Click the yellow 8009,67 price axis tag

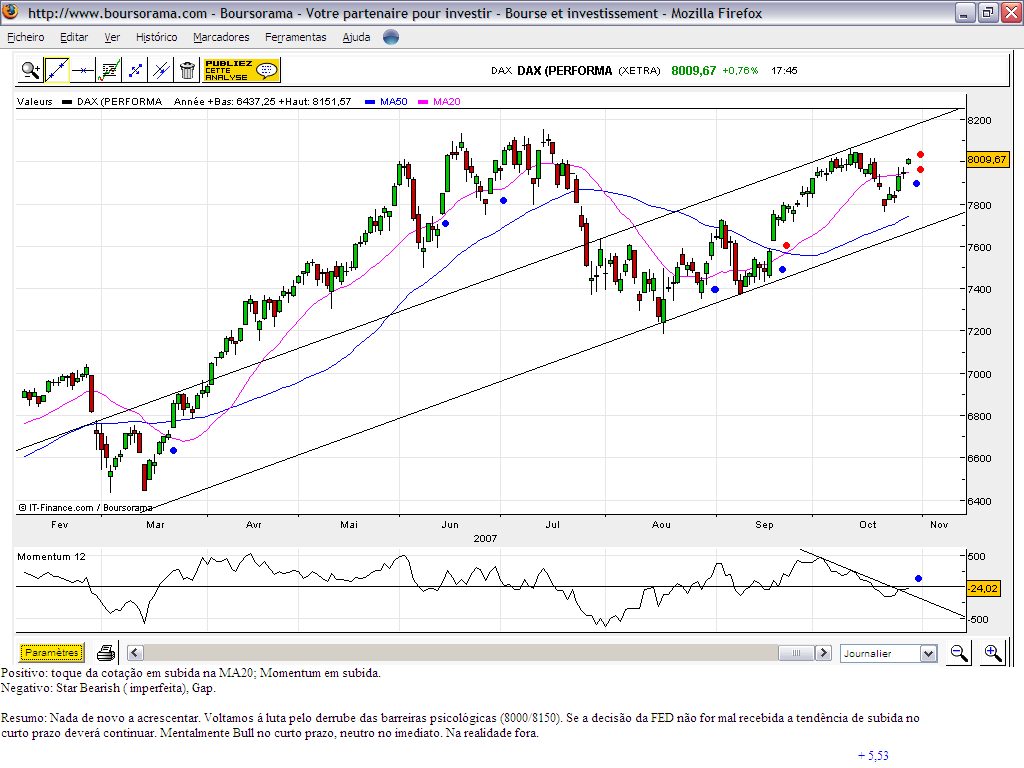click(987, 159)
